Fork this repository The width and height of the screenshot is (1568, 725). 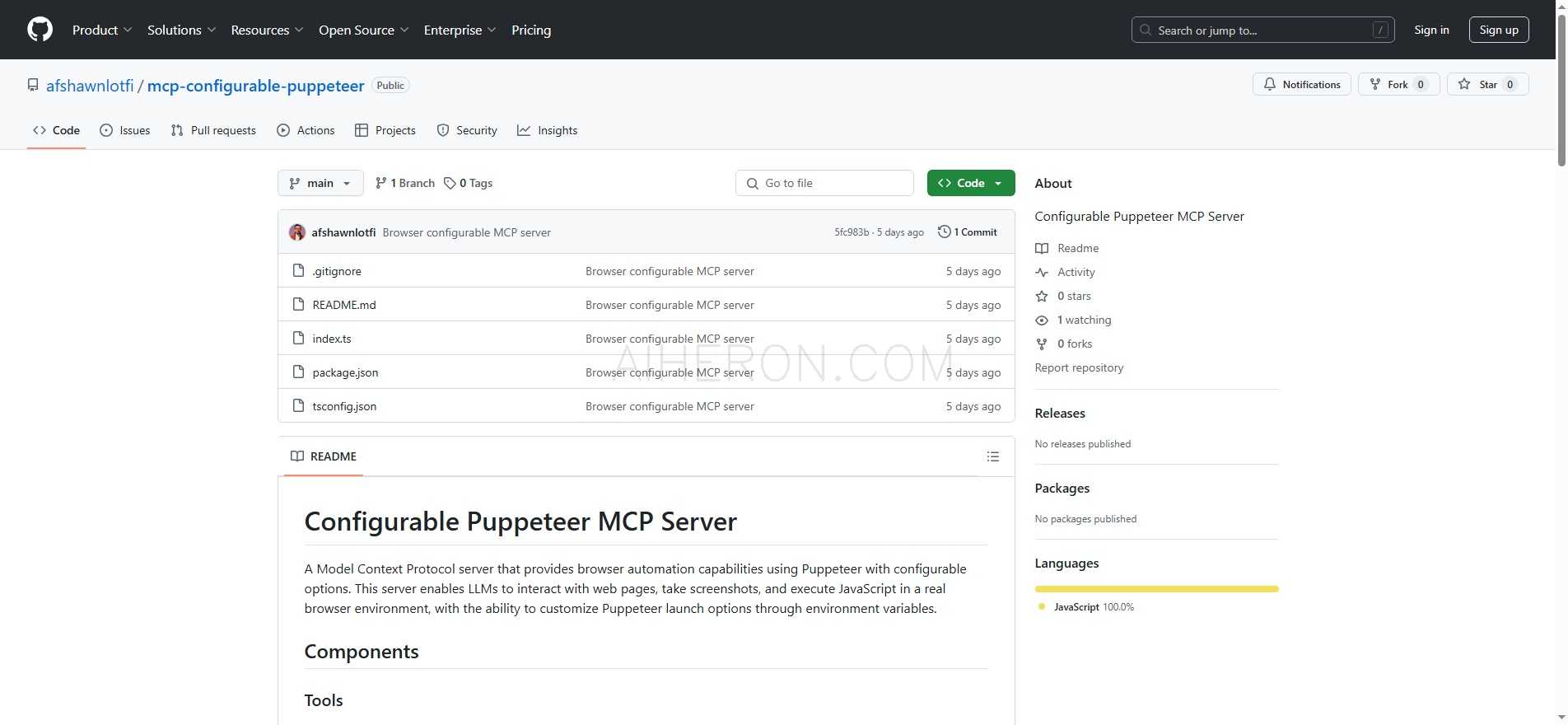[1398, 84]
